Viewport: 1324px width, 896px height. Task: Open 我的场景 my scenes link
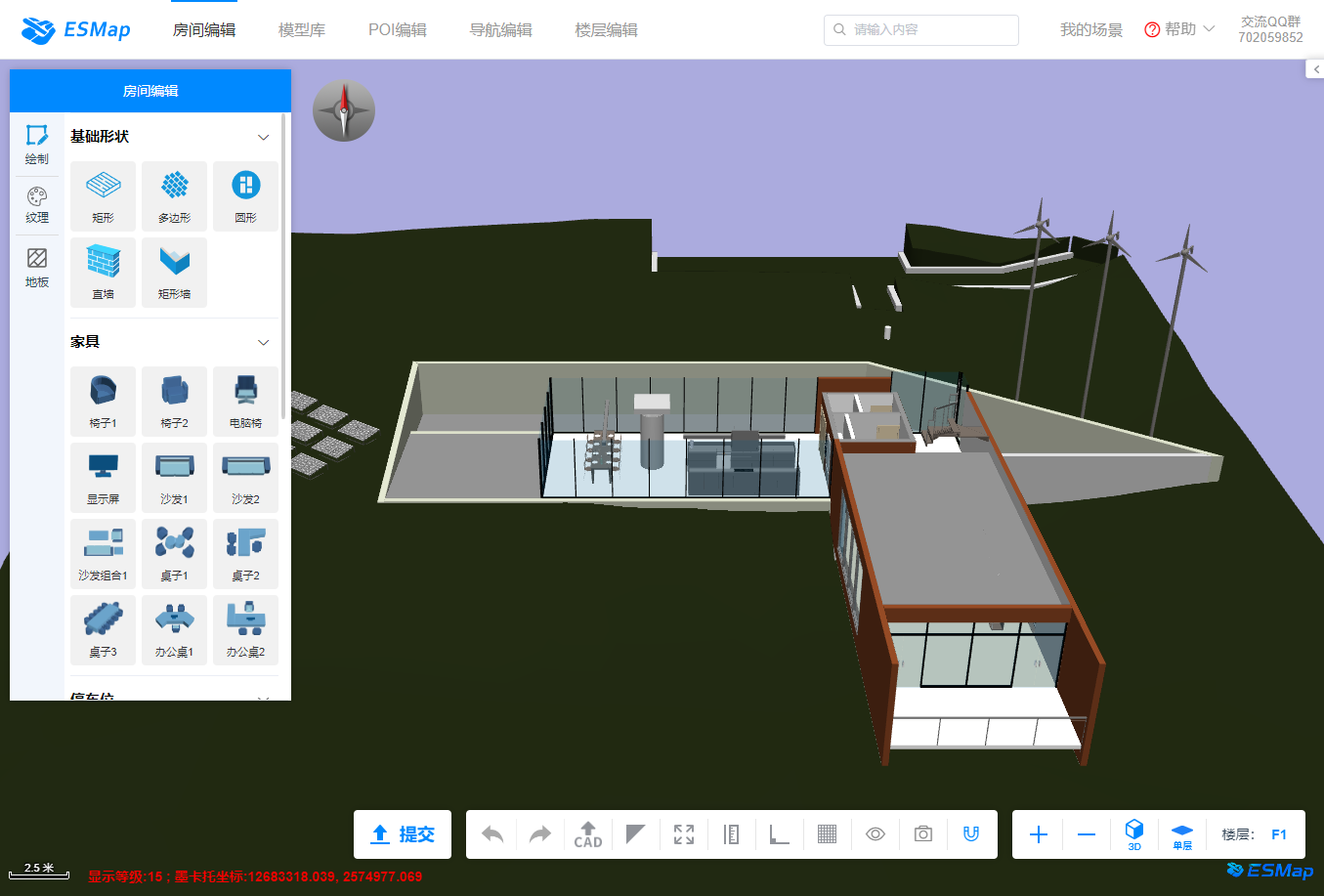pyautogui.click(x=1090, y=30)
